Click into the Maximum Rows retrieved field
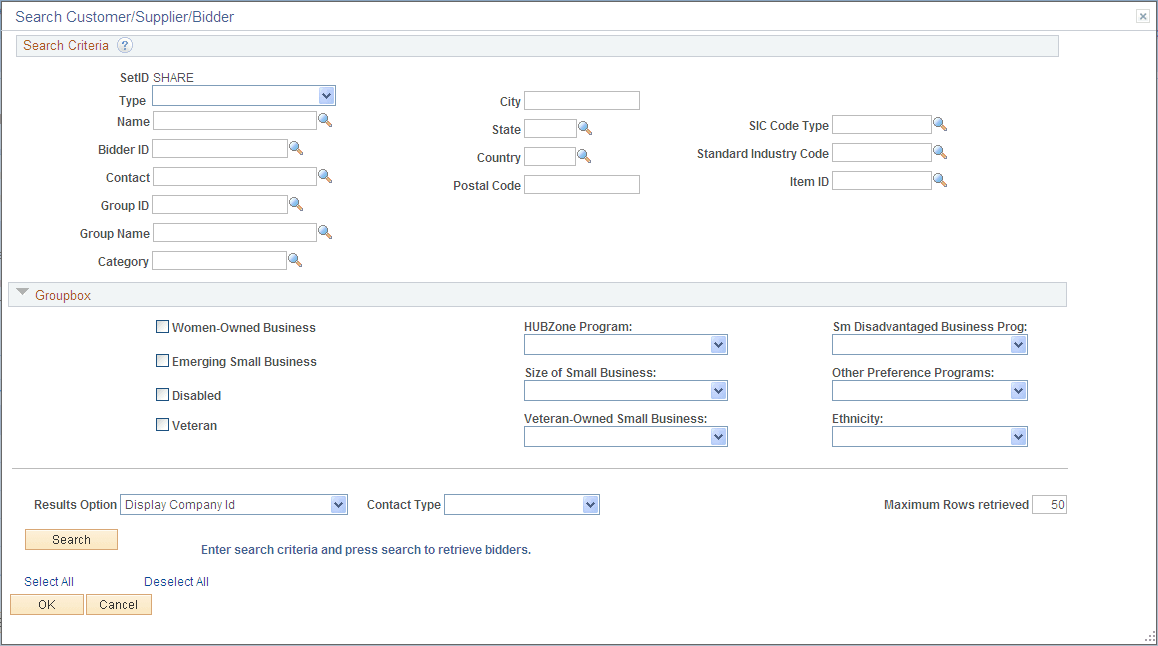 point(1049,504)
